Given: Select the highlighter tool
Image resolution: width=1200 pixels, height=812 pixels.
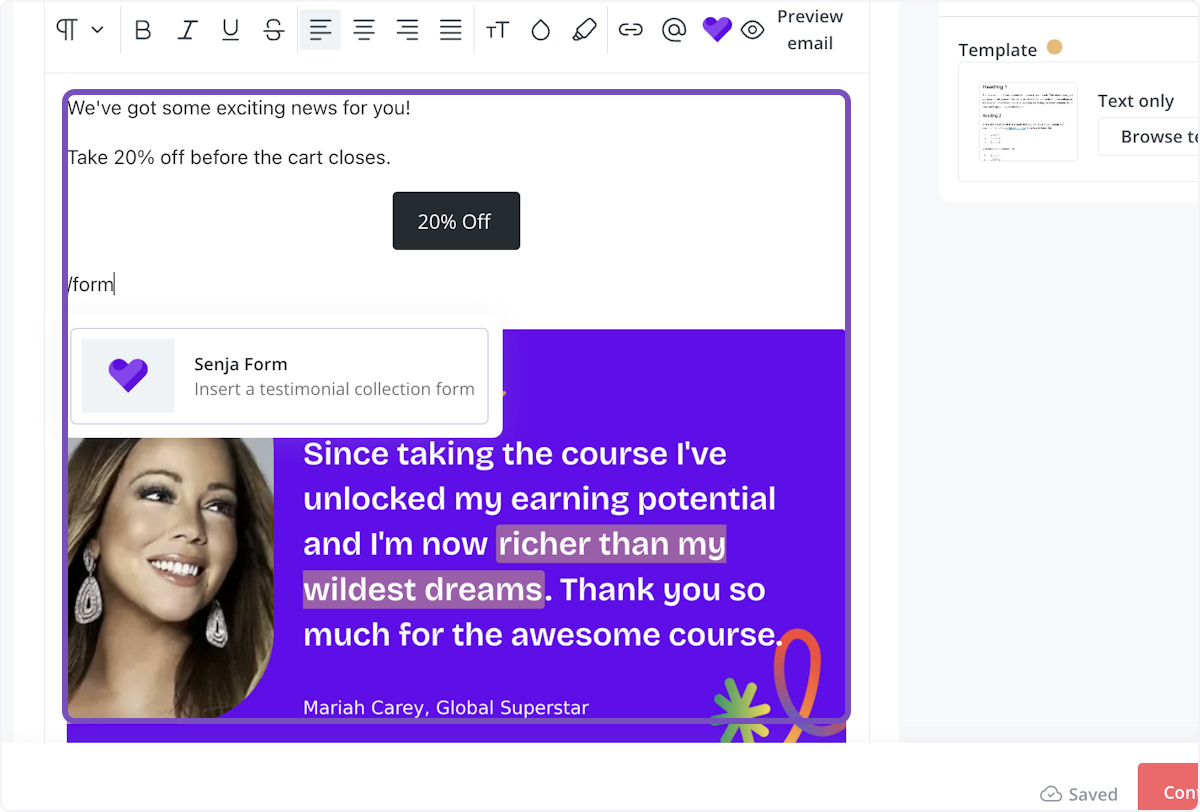Looking at the screenshot, I should click(584, 30).
